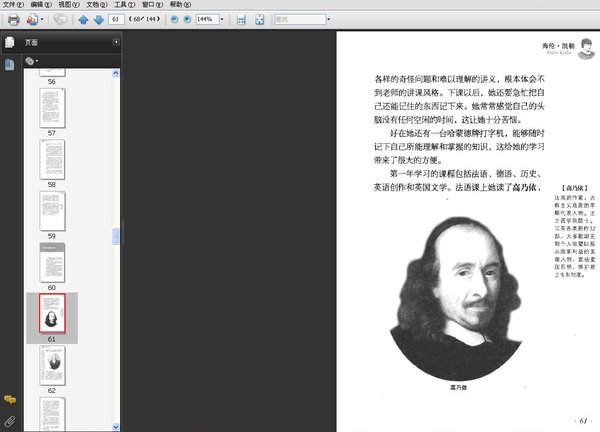The height and width of the screenshot is (432, 600).
Task: Toggle the pages panel icon in sidebar
Action: pos(9,42)
